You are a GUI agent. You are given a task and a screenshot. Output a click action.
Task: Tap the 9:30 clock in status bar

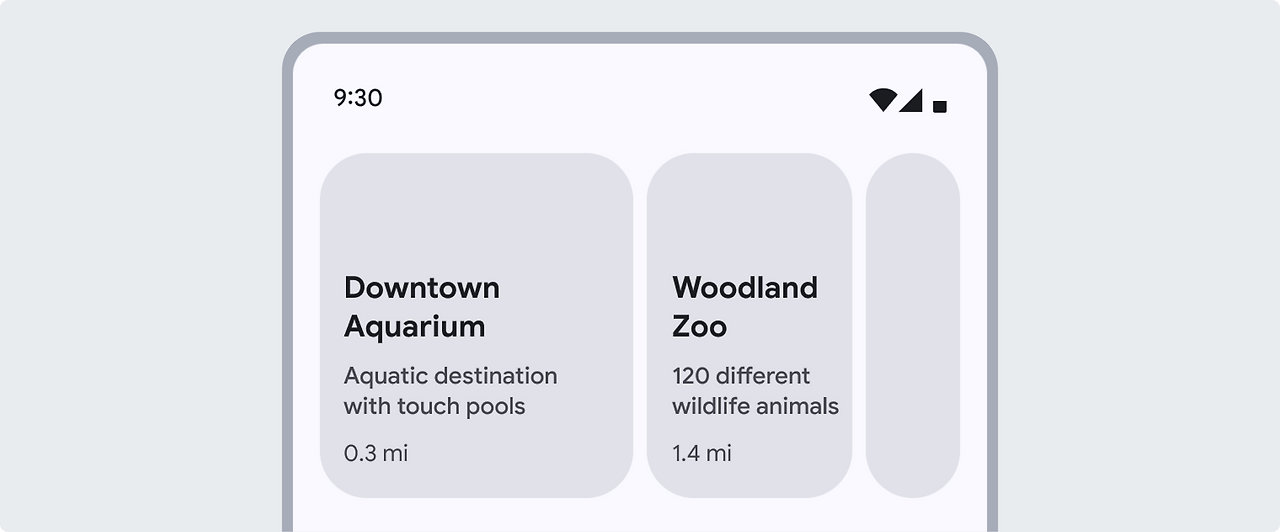click(x=358, y=98)
